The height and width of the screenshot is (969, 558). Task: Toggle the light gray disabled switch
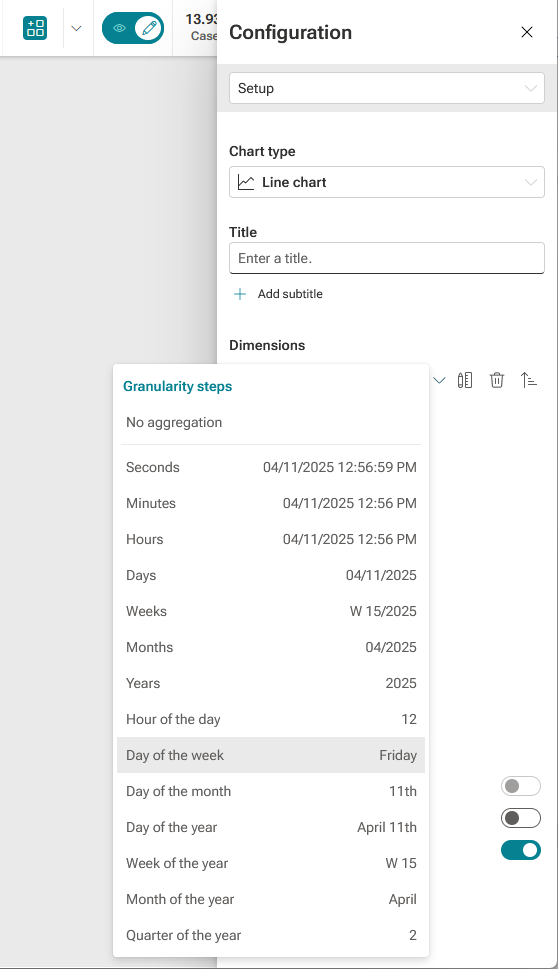pos(521,786)
